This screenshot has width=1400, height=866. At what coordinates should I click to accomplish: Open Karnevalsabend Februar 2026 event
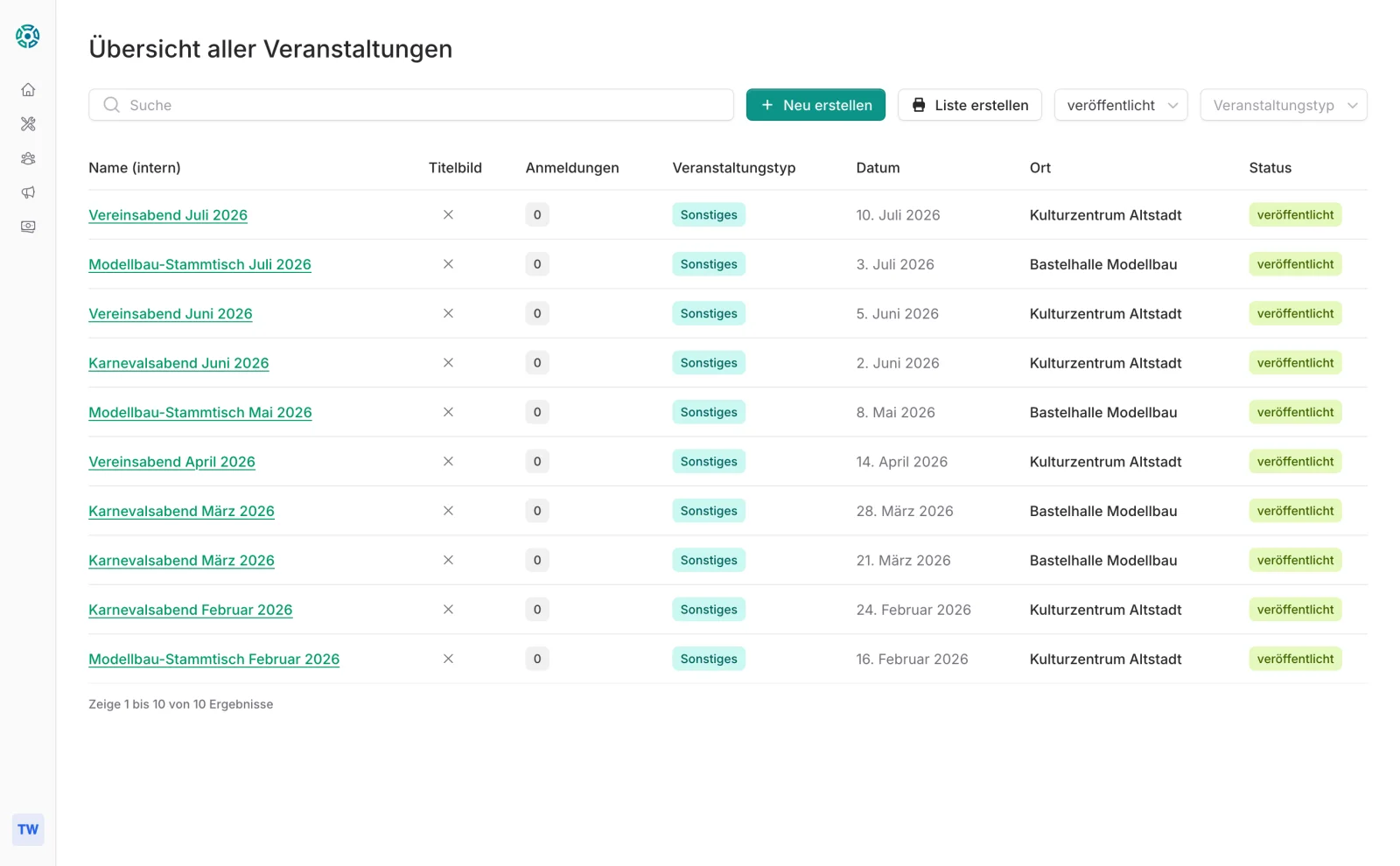(x=191, y=610)
